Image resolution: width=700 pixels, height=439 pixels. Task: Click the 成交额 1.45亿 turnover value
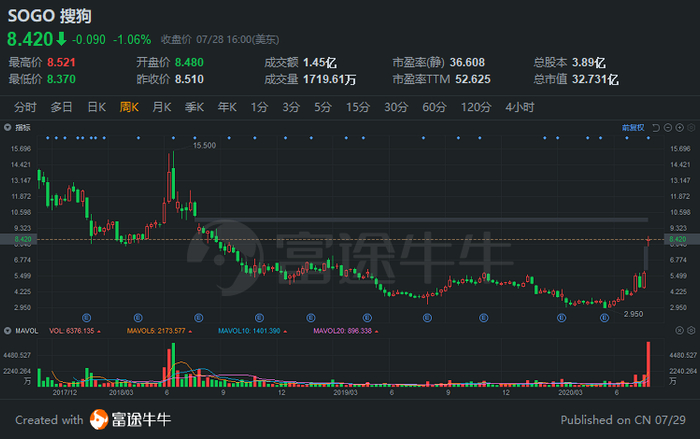(x=320, y=63)
